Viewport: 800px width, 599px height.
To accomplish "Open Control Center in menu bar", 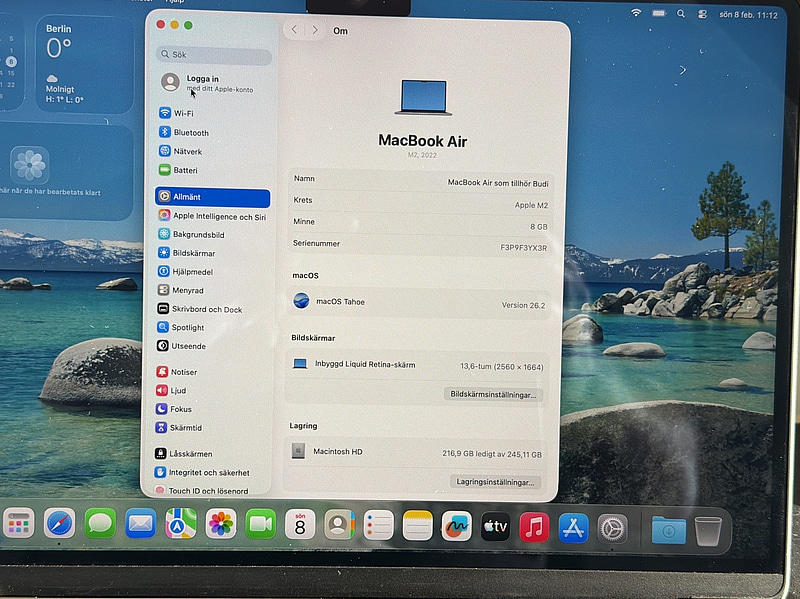I will 702,14.
